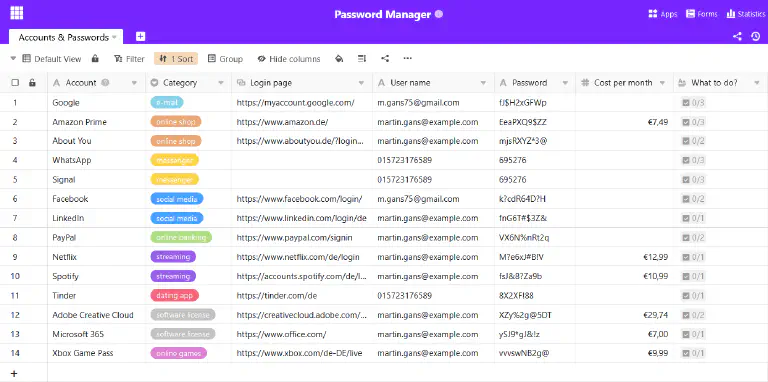Open the Xbox Game Pass row checklist
The height and width of the screenshot is (382, 768).
tap(693, 353)
